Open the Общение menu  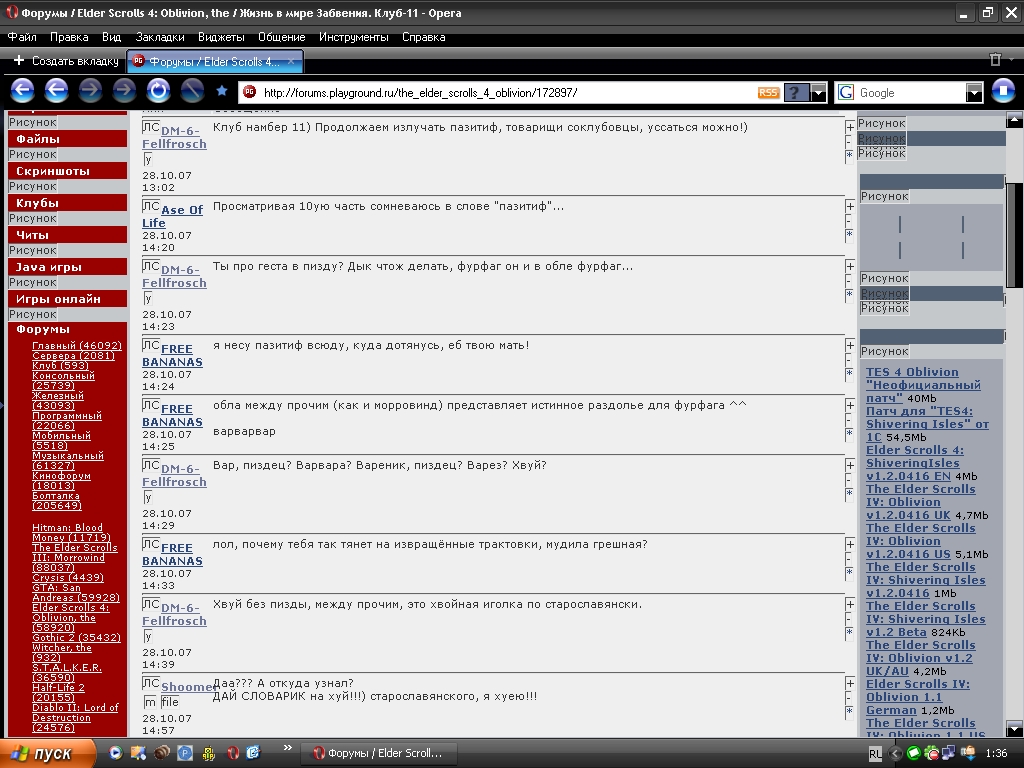(x=281, y=37)
